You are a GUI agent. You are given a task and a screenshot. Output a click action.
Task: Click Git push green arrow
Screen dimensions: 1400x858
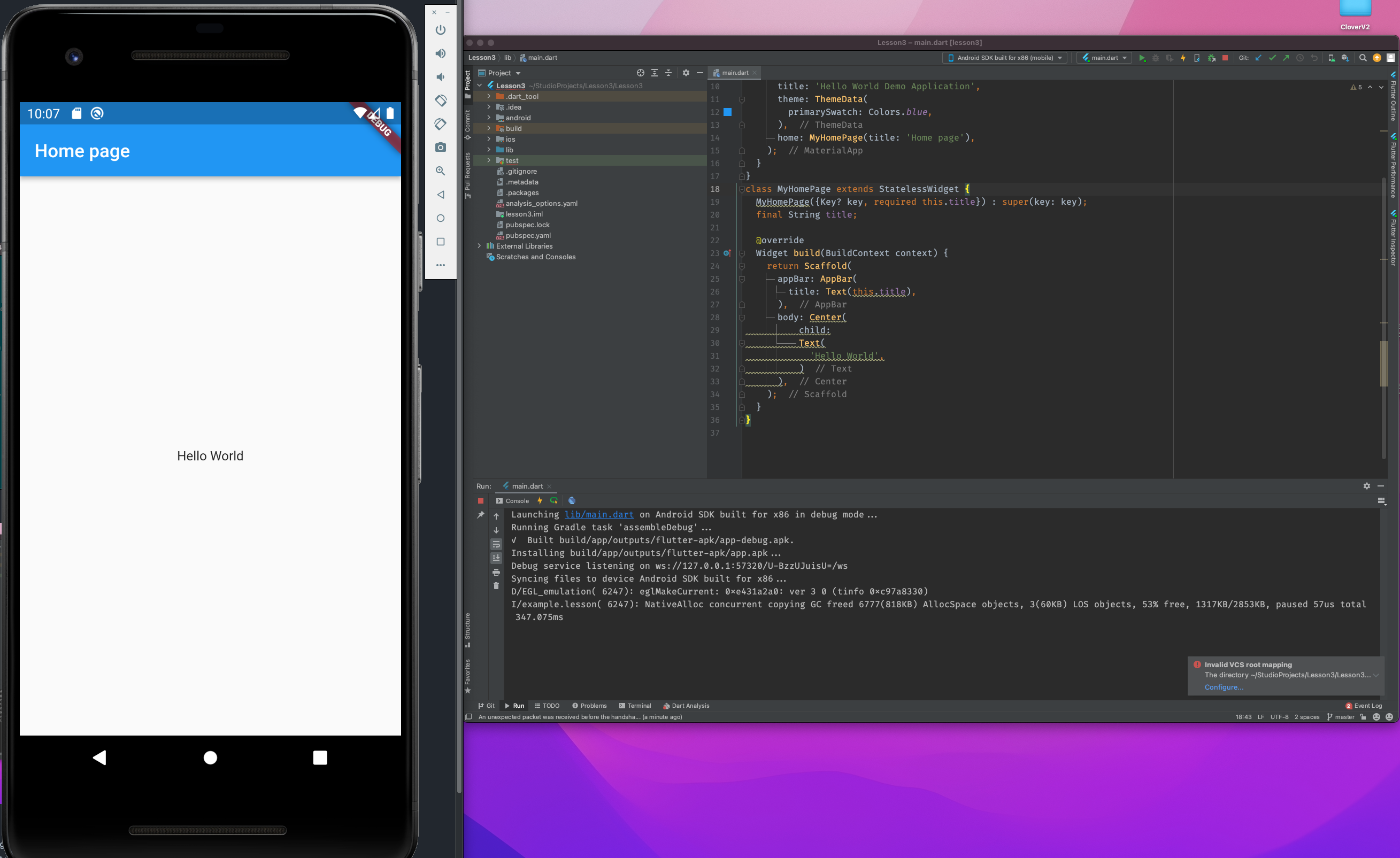point(1286,58)
